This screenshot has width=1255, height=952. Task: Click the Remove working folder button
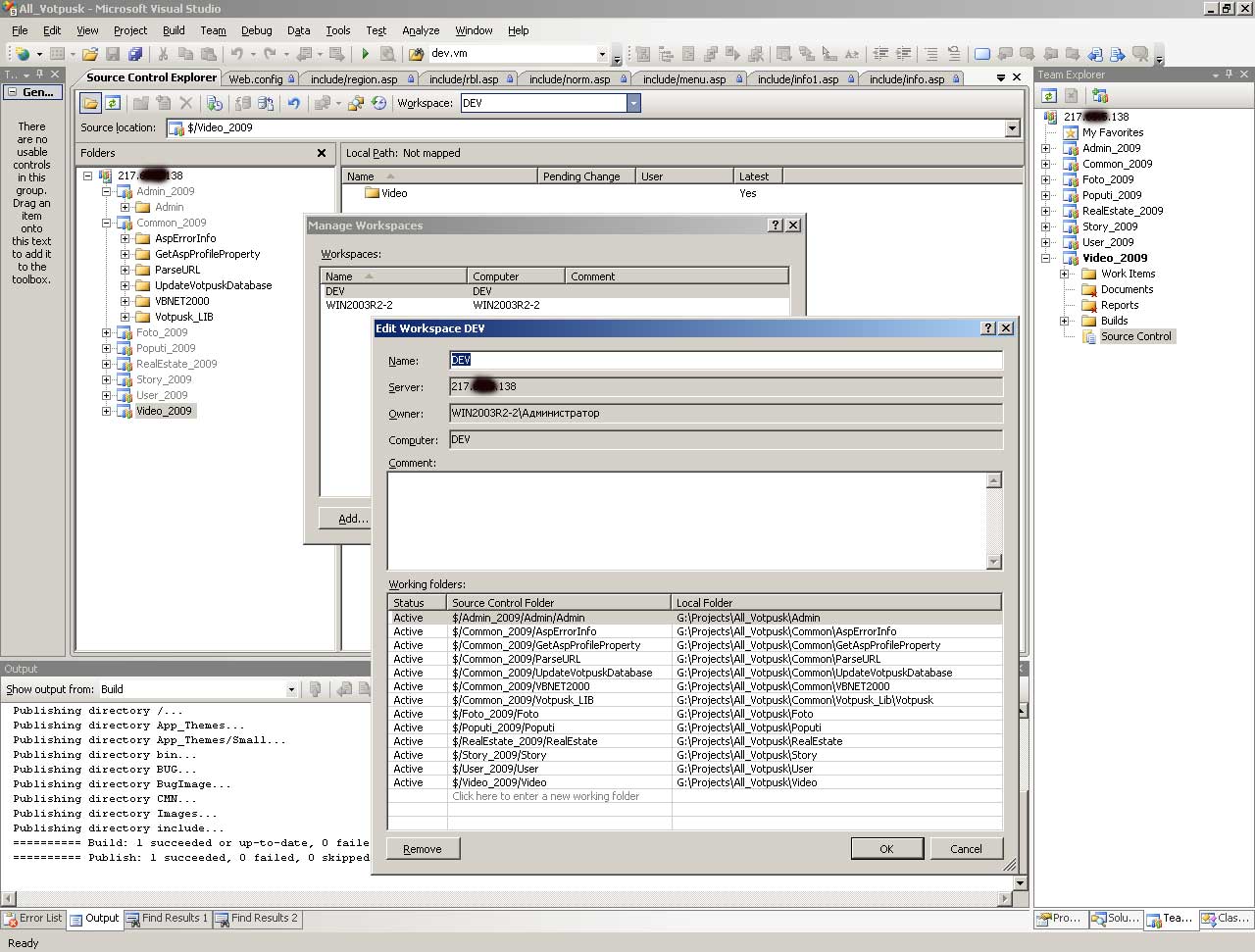[423, 849]
